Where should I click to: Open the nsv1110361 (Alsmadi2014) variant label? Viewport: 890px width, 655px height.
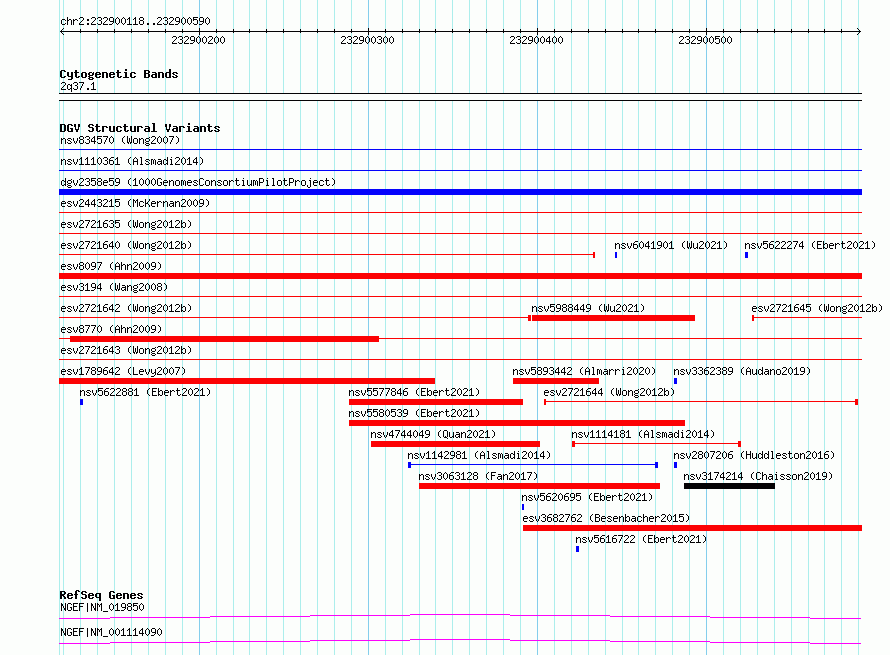132,161
